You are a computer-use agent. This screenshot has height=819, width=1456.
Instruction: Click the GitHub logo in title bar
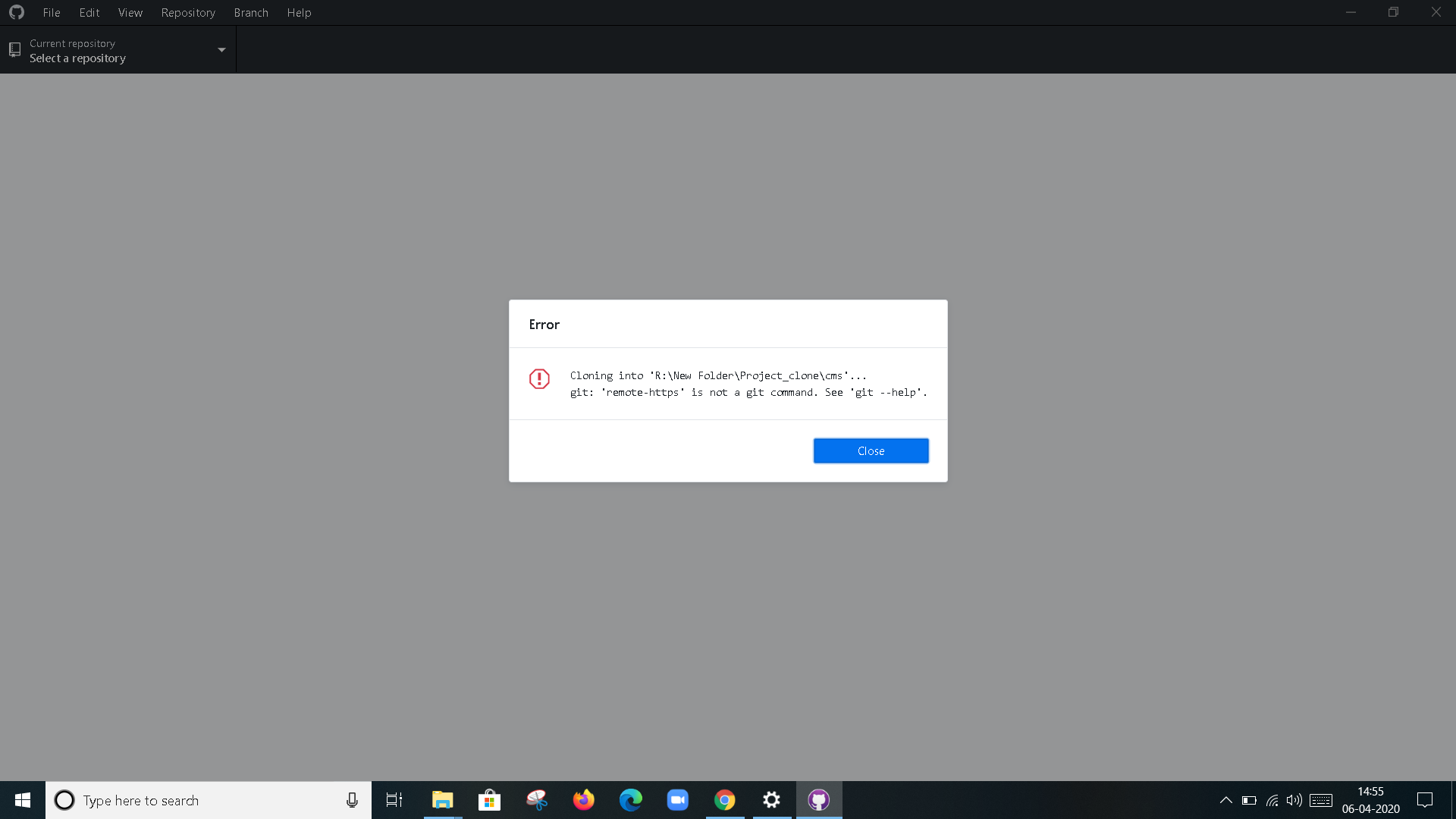(17, 12)
